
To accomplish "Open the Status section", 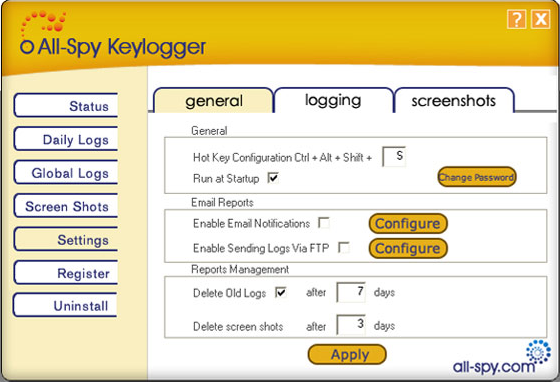I will [x=66, y=105].
